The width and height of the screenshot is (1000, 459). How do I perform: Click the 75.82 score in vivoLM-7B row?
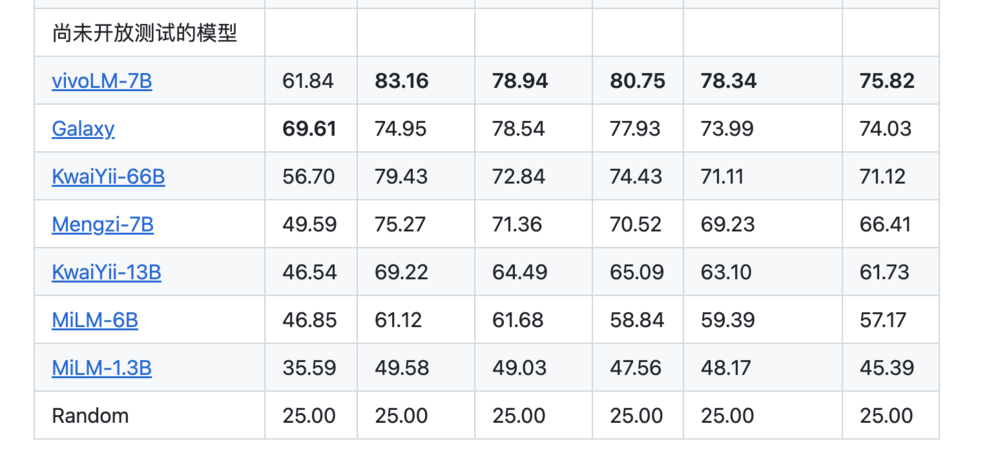point(887,81)
